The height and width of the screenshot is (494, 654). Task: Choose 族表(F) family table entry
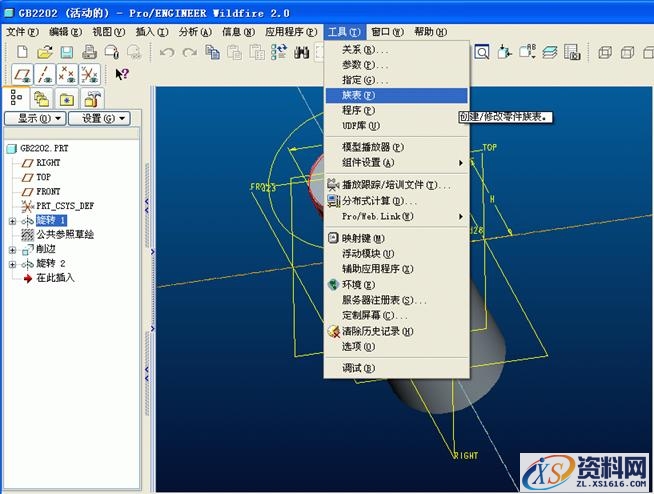click(x=396, y=96)
